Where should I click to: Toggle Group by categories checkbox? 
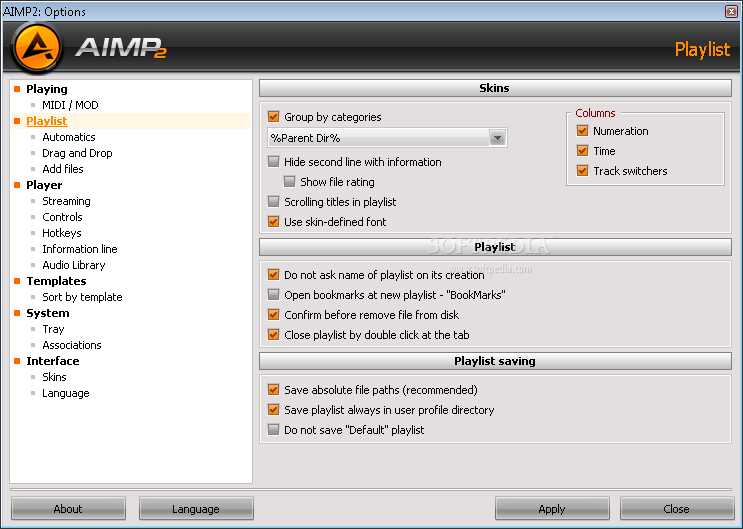(x=273, y=117)
